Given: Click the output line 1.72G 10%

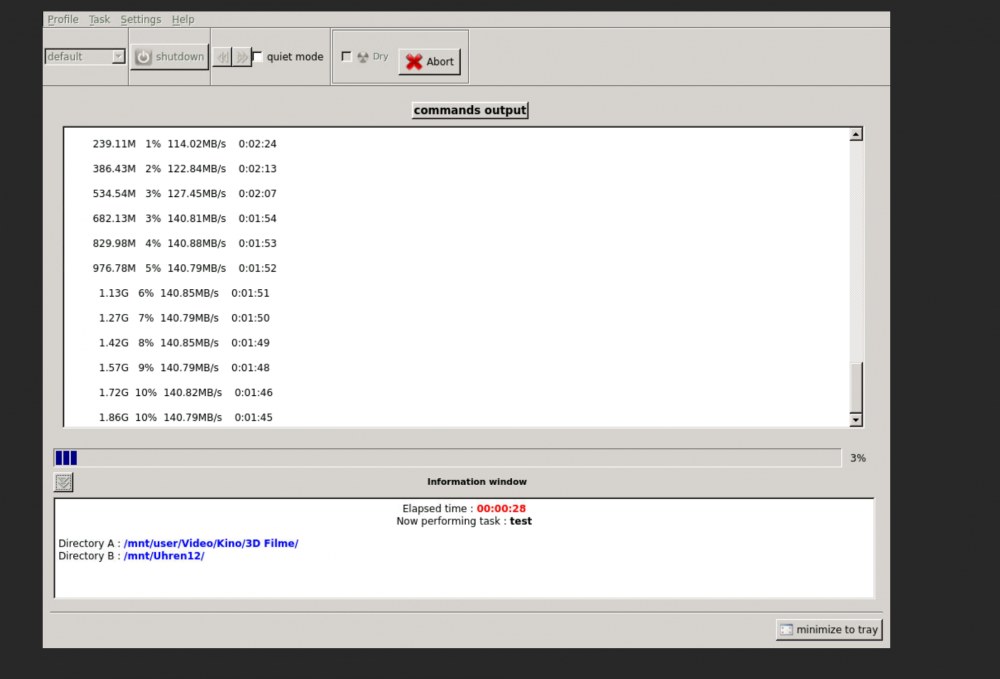Looking at the screenshot, I should point(186,393).
